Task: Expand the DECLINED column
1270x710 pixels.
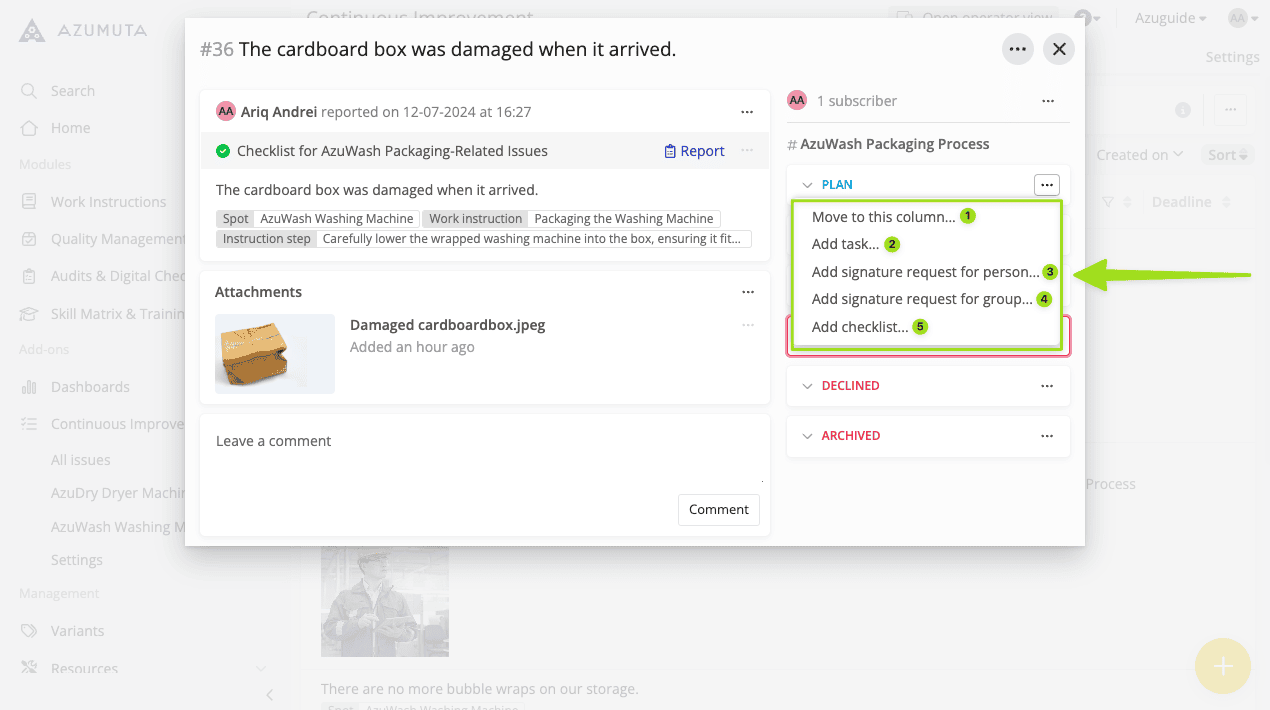Action: [808, 385]
